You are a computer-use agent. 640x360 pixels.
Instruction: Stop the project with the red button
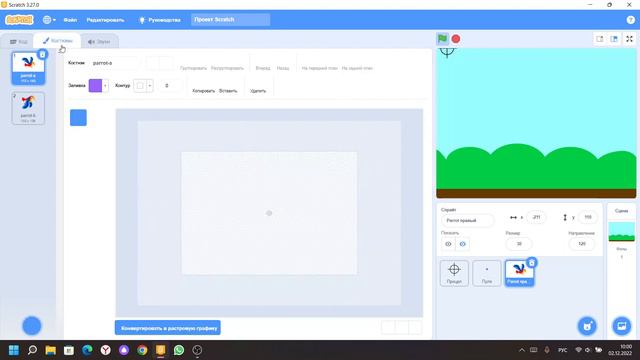click(x=456, y=39)
